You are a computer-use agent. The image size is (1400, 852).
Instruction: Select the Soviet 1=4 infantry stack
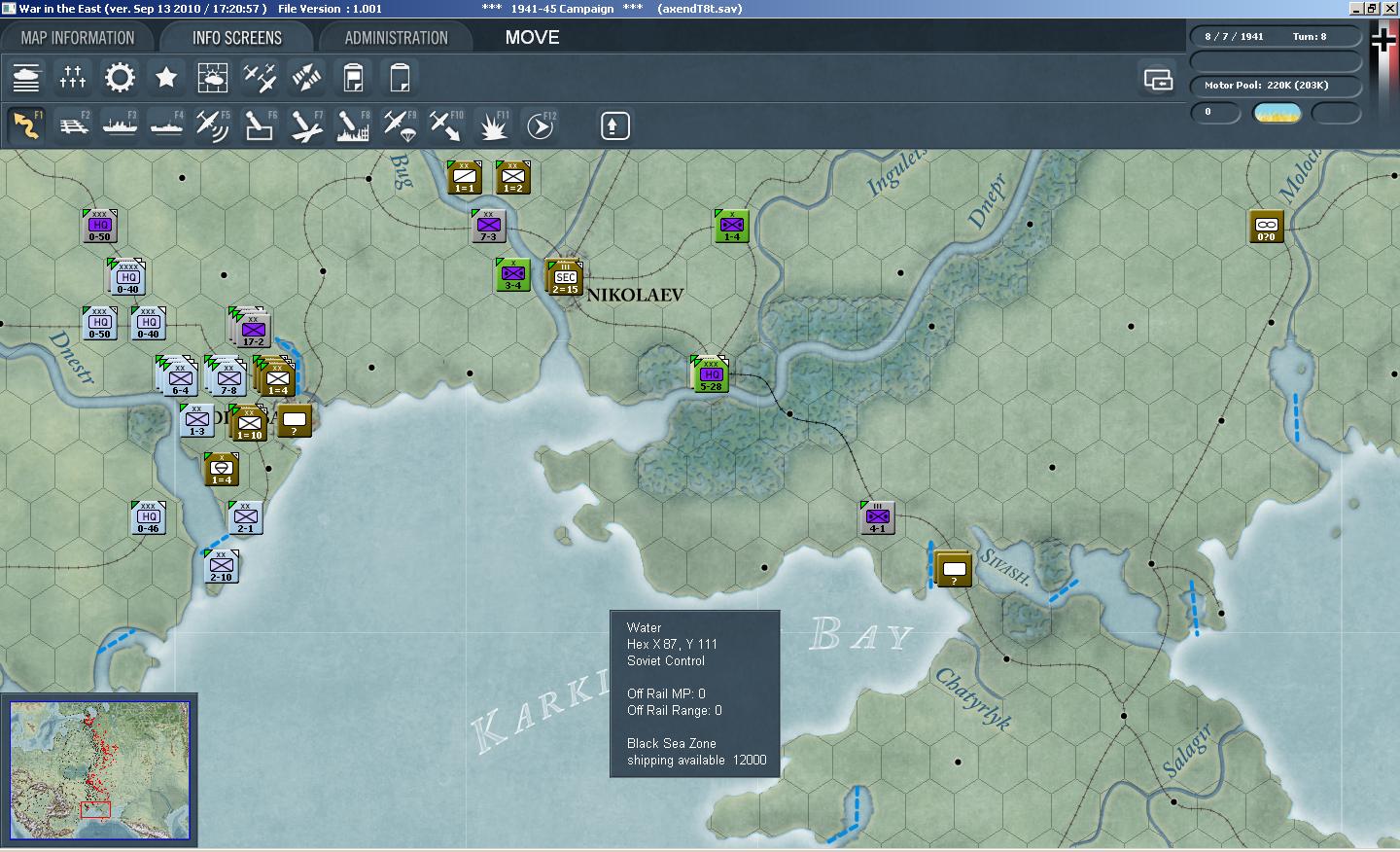275,377
